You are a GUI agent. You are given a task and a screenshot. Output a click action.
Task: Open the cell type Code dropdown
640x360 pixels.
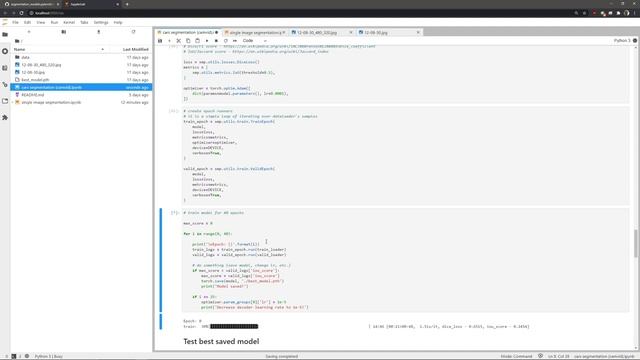[255, 41]
